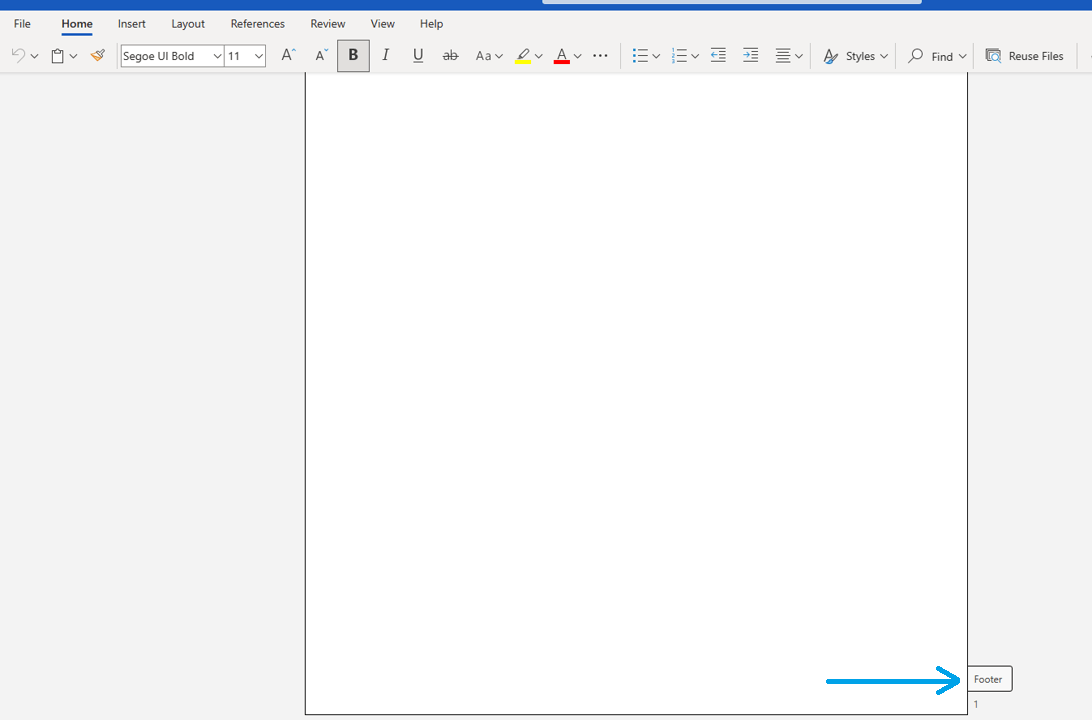This screenshot has height=720, width=1092.
Task: Expand the numbering library arrow
Action: tap(695, 56)
